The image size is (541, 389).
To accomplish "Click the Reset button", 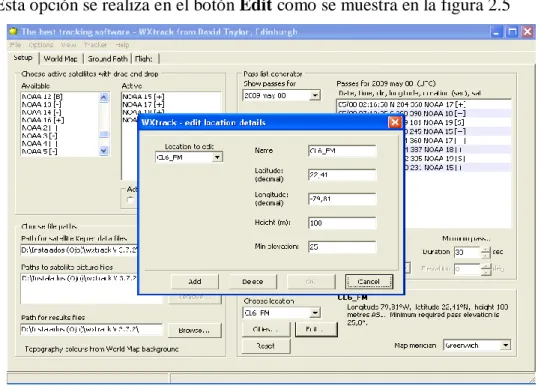I will click(266, 346).
